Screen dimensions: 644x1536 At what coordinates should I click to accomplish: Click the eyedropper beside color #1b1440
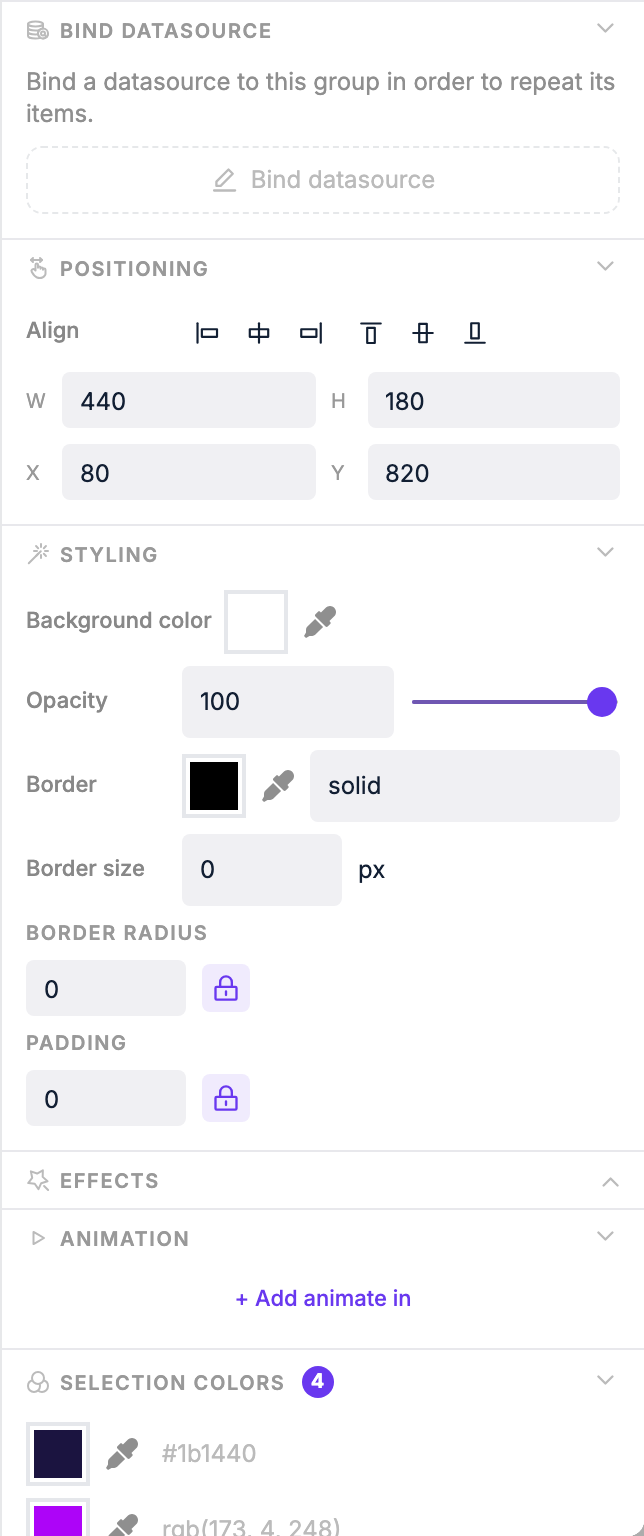point(122,1452)
